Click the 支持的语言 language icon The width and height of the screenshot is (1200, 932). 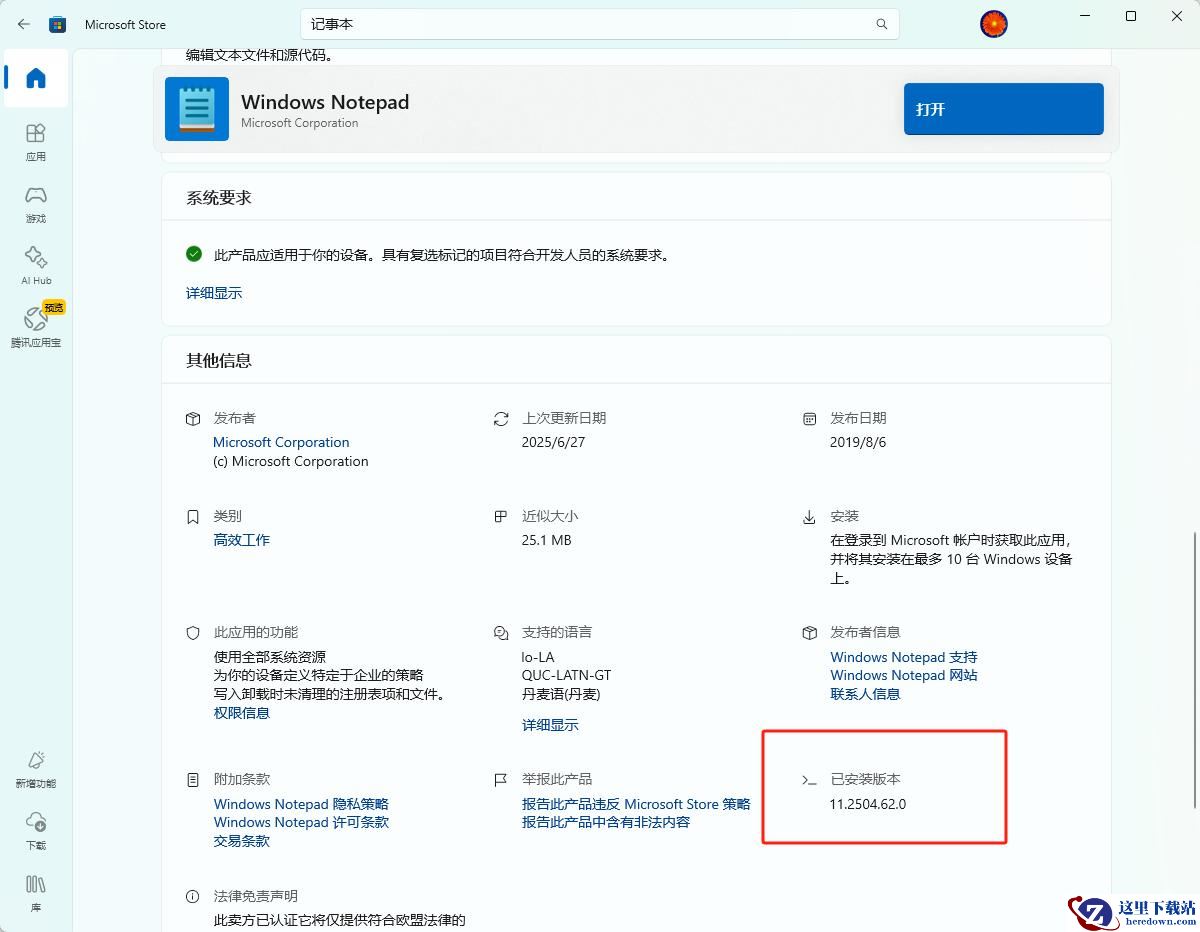[x=501, y=633]
